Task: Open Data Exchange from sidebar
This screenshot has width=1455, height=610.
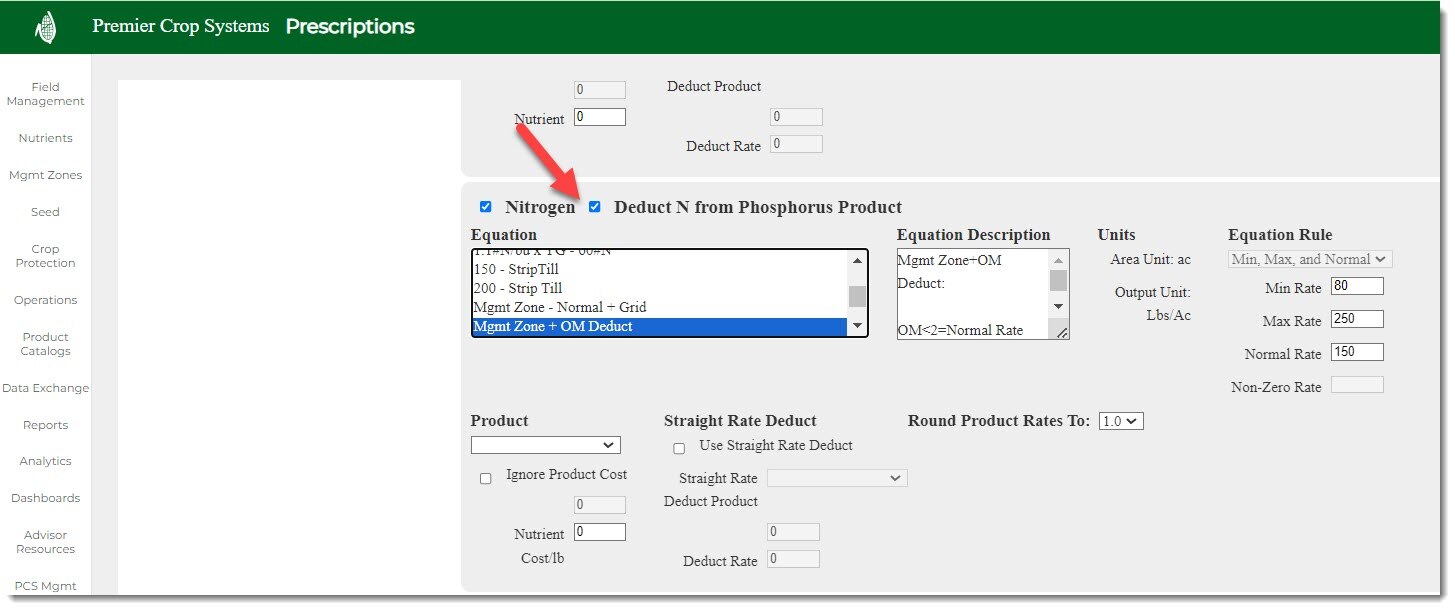Action: [x=45, y=388]
